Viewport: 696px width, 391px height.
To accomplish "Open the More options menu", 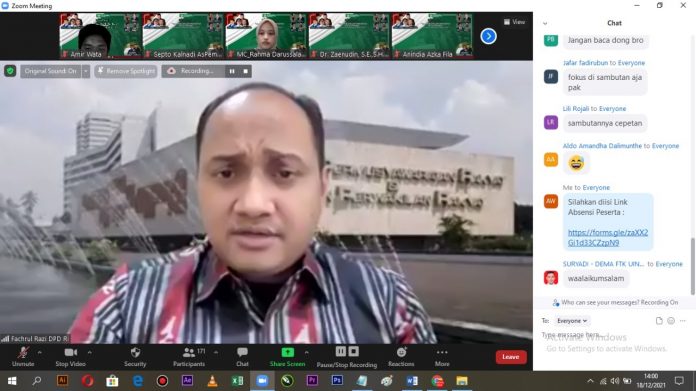I will click(442, 352).
